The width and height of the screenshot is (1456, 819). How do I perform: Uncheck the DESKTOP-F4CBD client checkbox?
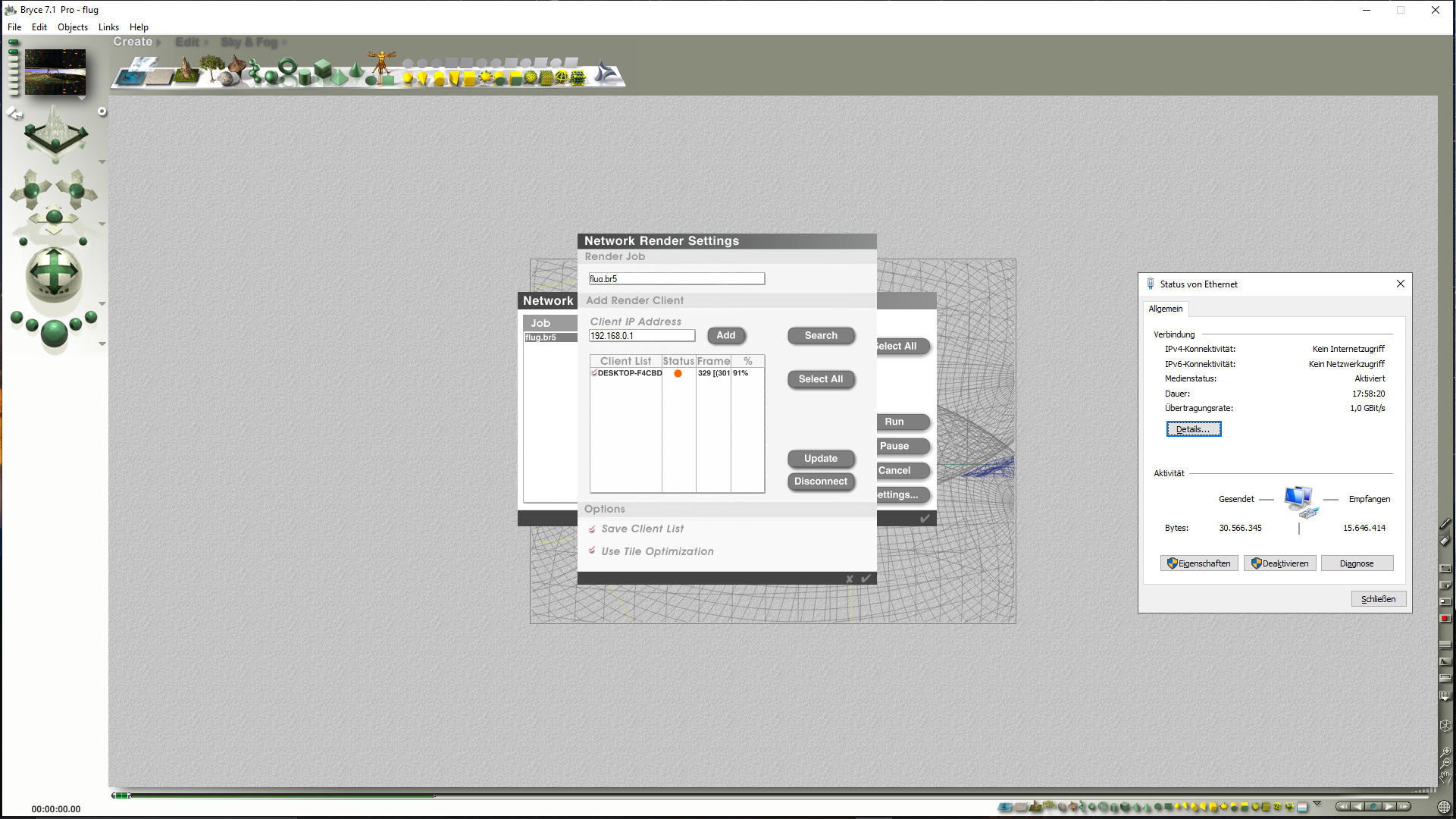pyautogui.click(x=593, y=373)
